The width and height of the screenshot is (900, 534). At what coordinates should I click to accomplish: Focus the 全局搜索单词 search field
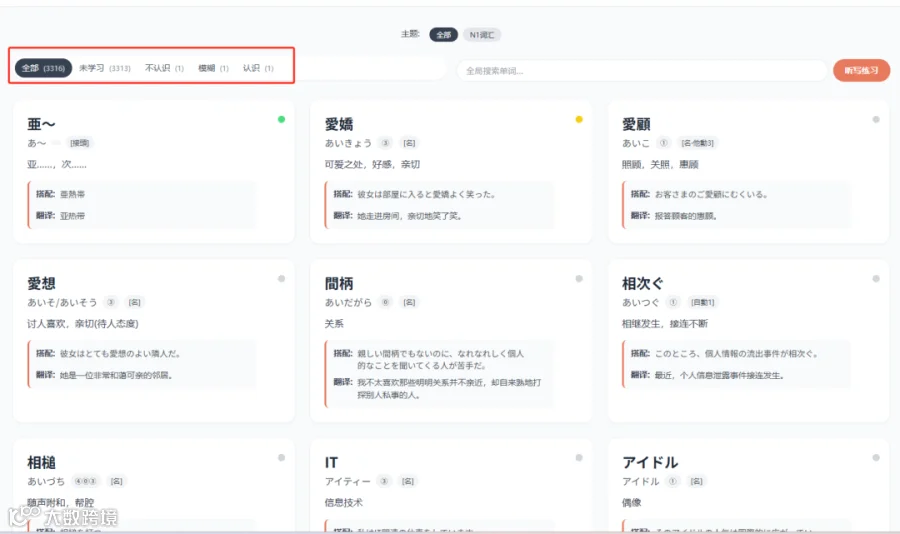[x=642, y=71]
